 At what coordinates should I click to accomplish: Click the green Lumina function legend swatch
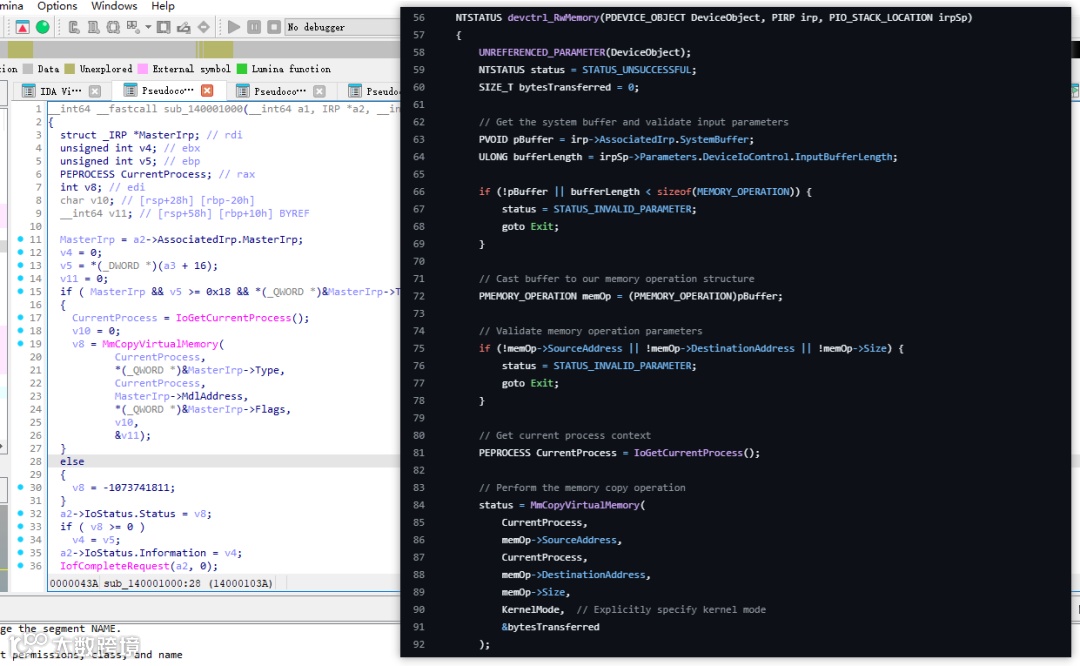[242, 69]
